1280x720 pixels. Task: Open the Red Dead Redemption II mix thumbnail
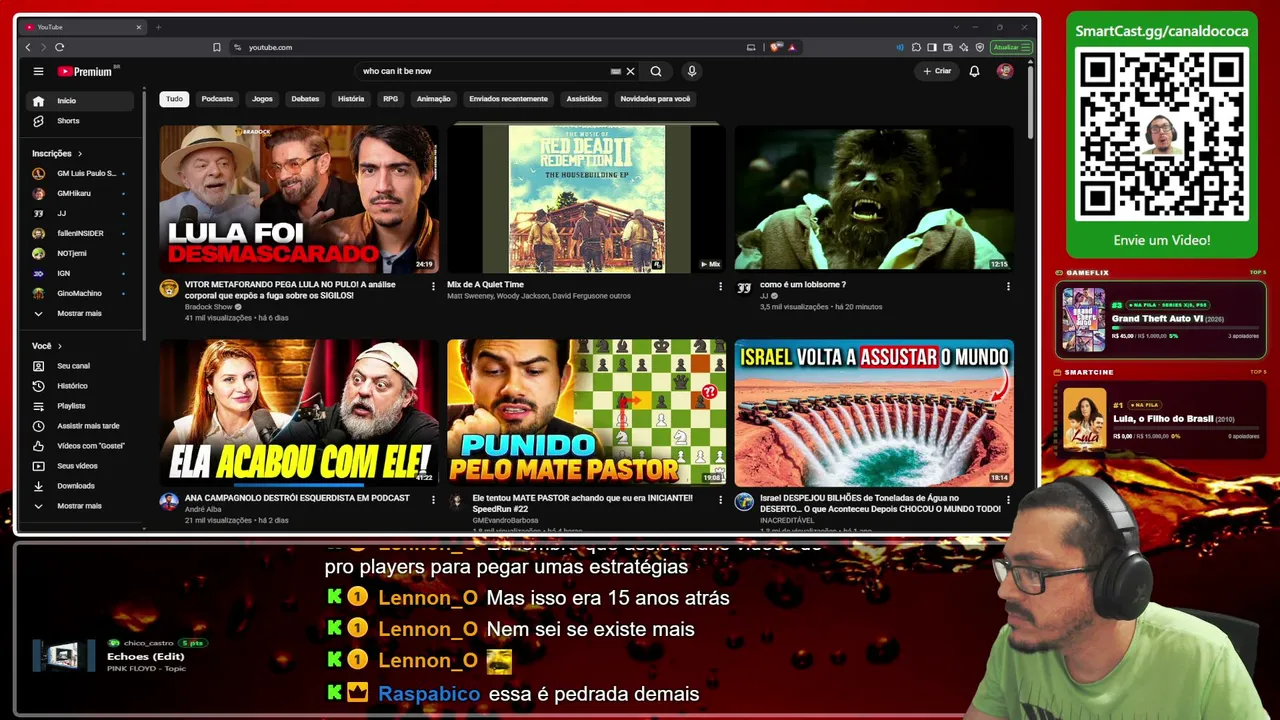click(586, 198)
